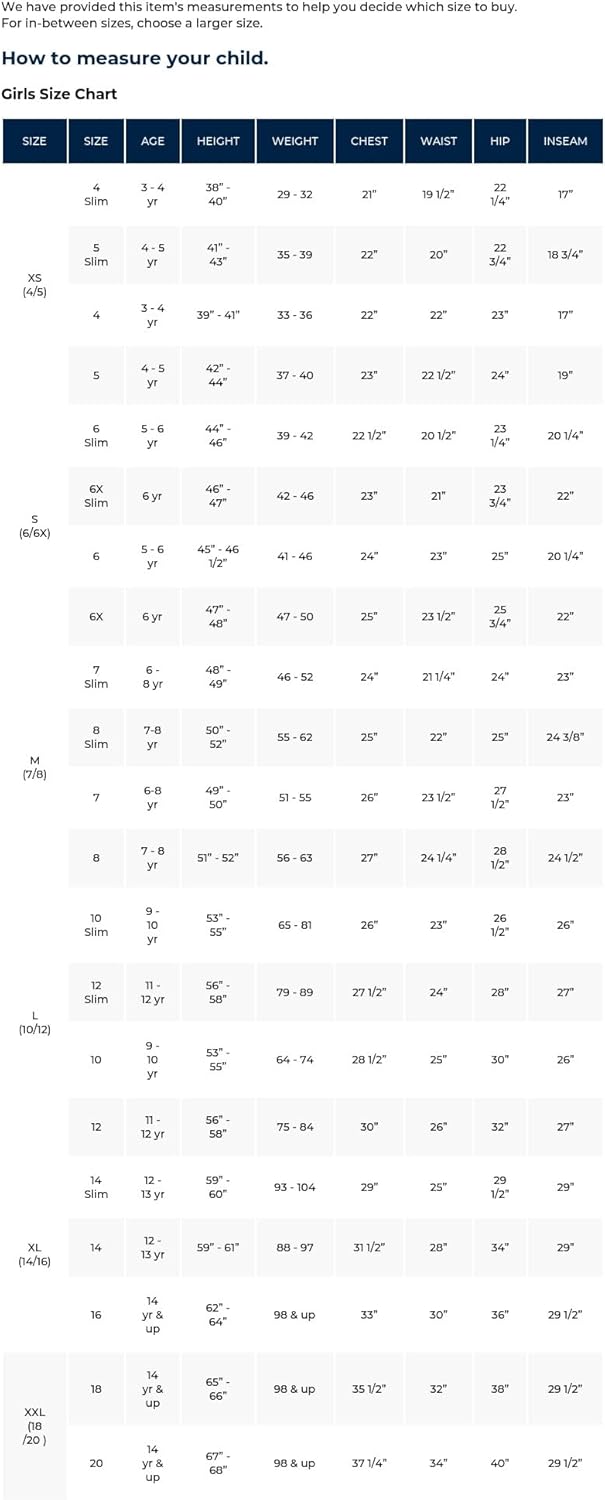This screenshot has width=605, height=1500.
Task: Select the S (6/6X) size group cell
Action: 34,526
